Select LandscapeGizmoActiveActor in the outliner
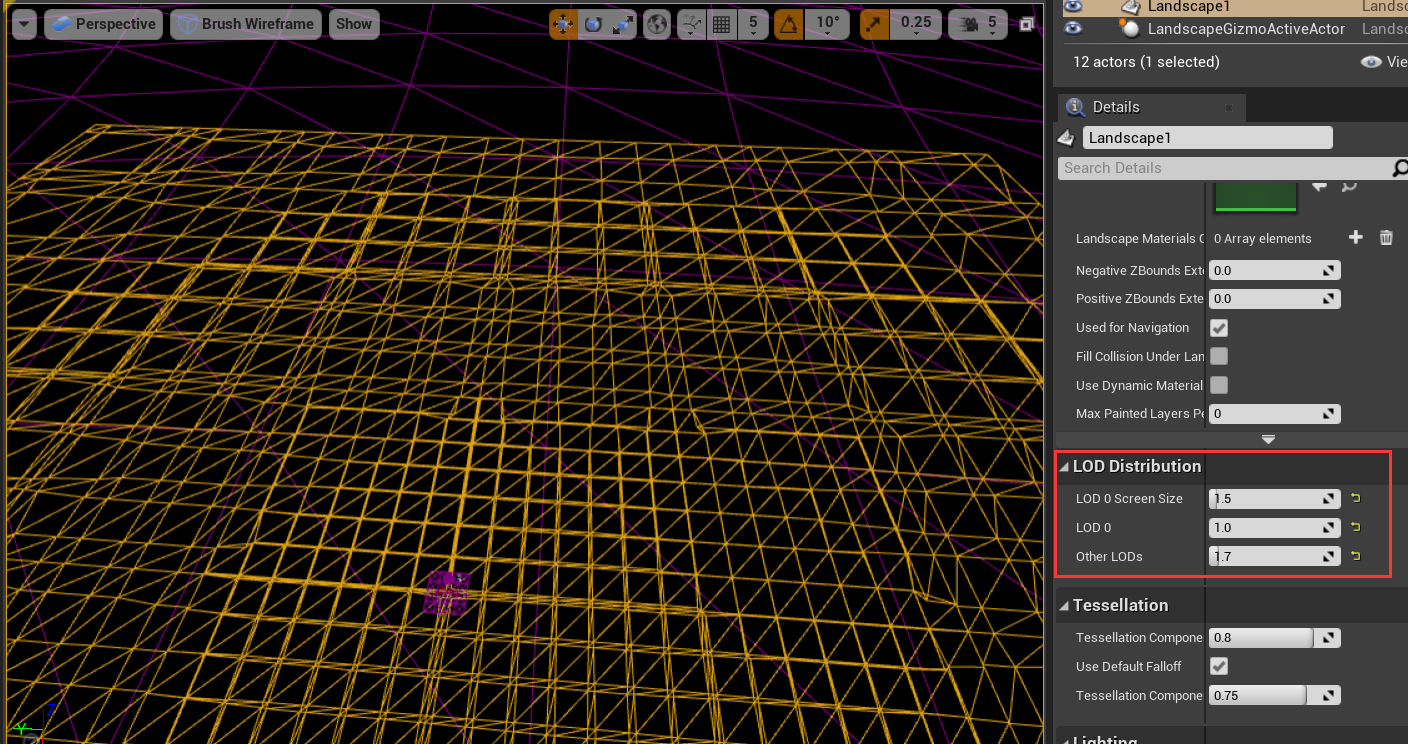Viewport: 1408px width, 744px height. 1246,29
